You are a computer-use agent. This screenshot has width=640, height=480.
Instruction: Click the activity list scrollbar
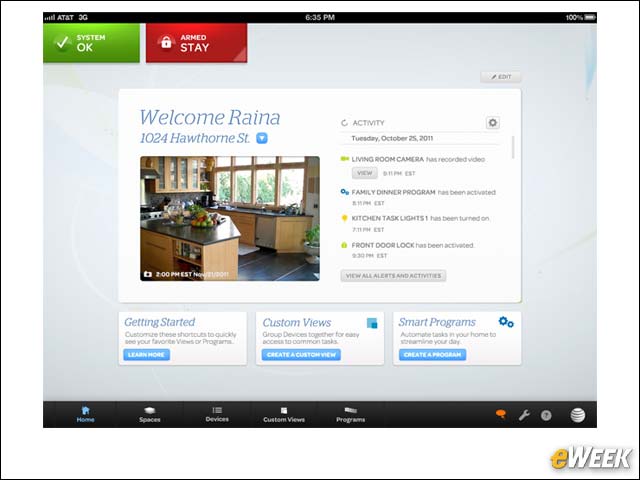coord(513,147)
